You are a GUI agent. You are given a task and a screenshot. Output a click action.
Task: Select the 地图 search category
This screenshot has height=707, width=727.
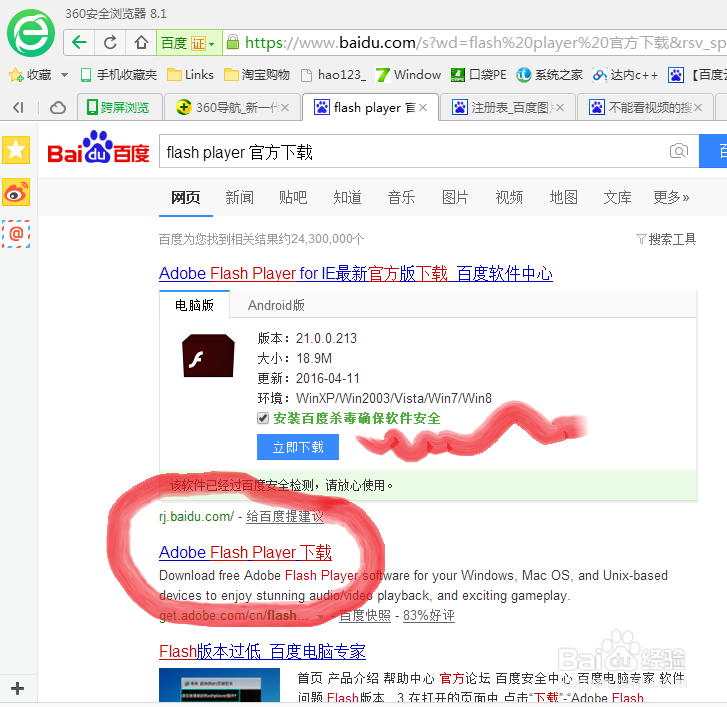coord(563,197)
